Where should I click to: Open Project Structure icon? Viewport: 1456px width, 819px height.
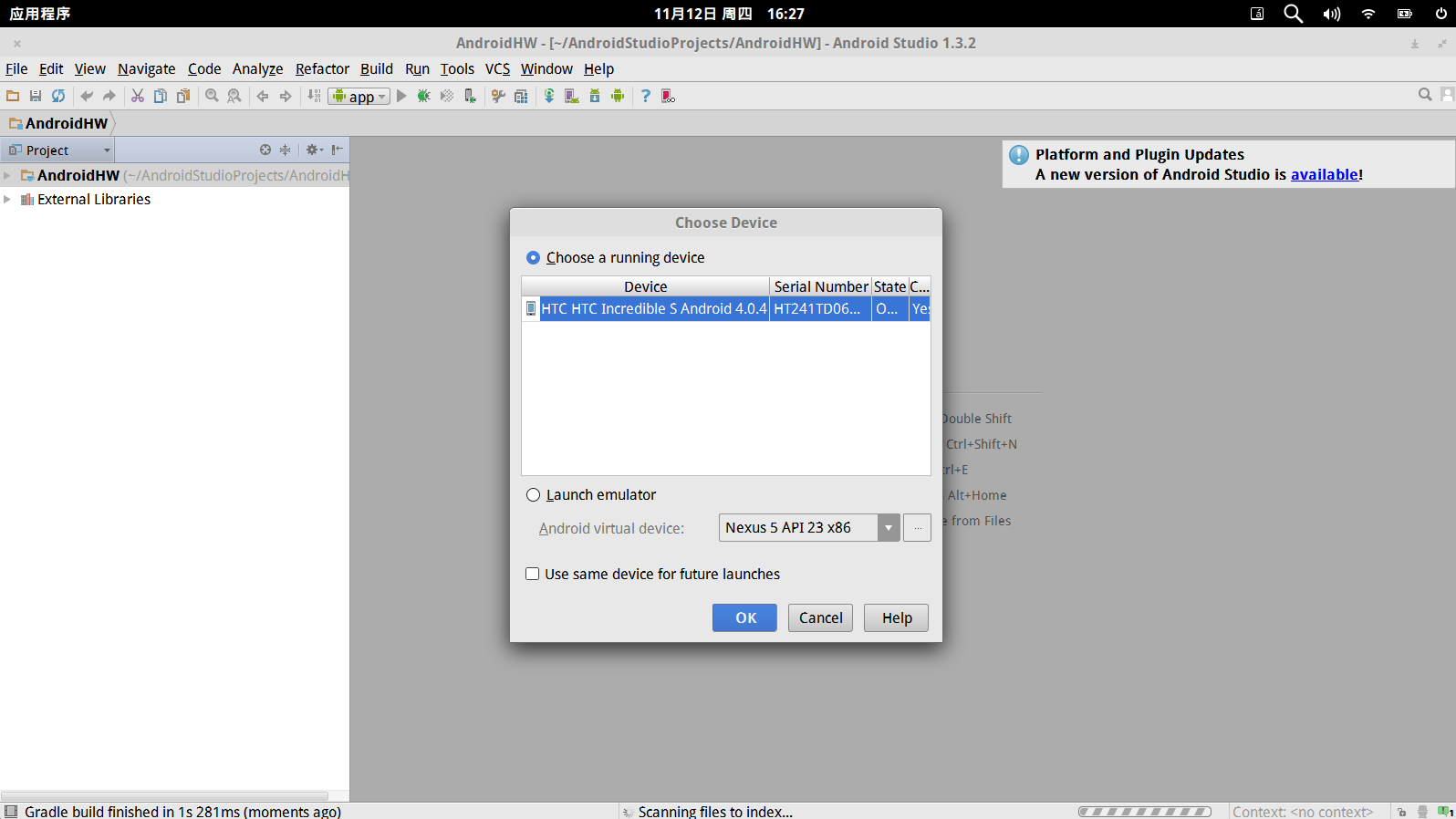[x=521, y=96]
